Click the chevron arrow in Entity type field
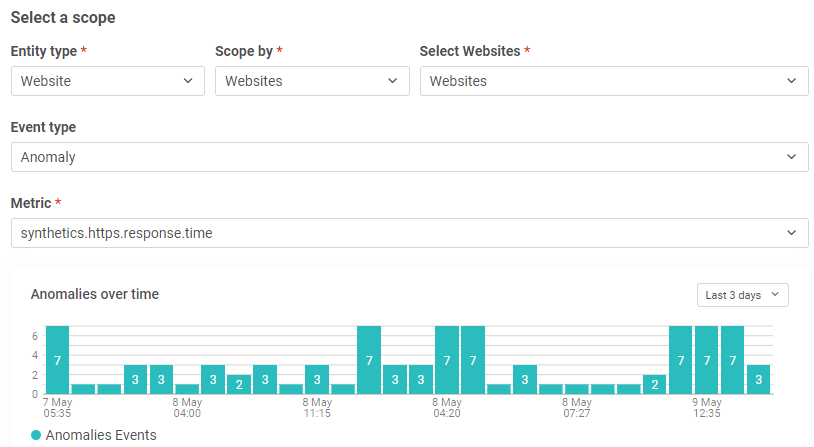This screenshot has width=814, height=447. coord(188,81)
